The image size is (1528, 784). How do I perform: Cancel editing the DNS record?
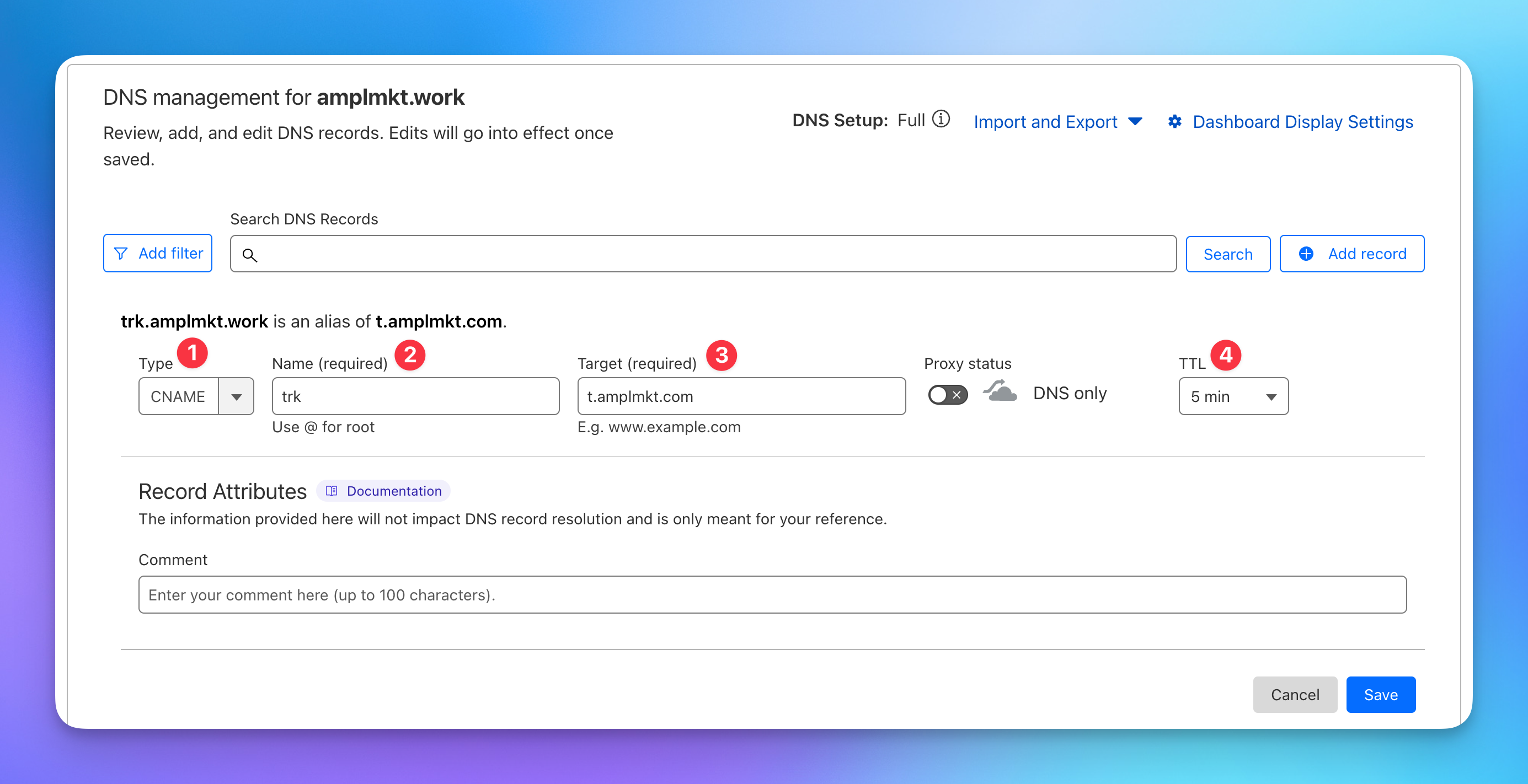coord(1294,695)
